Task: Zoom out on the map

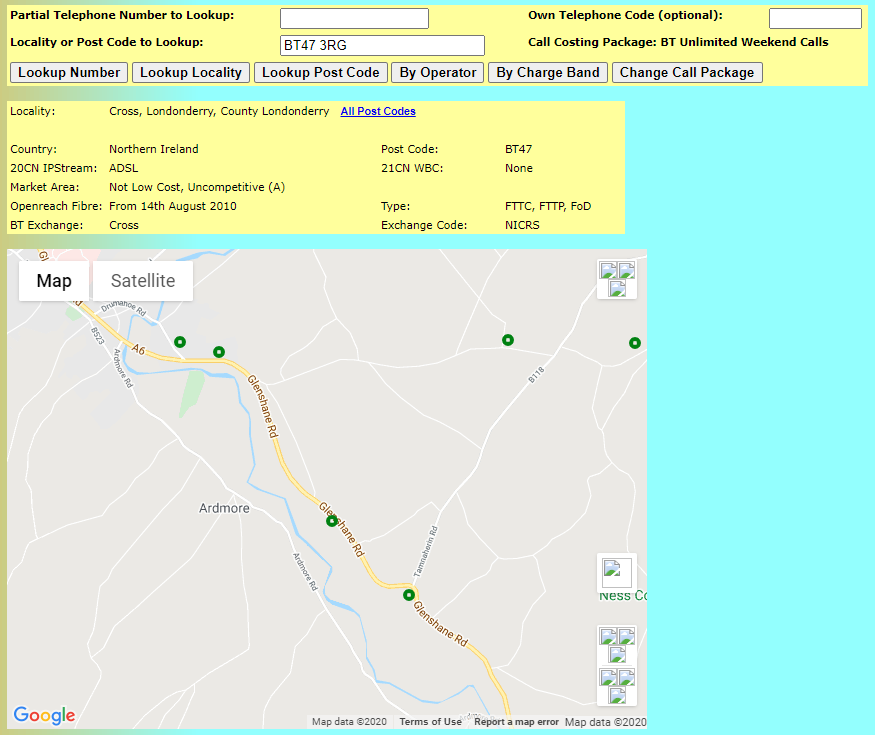Action: click(617, 686)
